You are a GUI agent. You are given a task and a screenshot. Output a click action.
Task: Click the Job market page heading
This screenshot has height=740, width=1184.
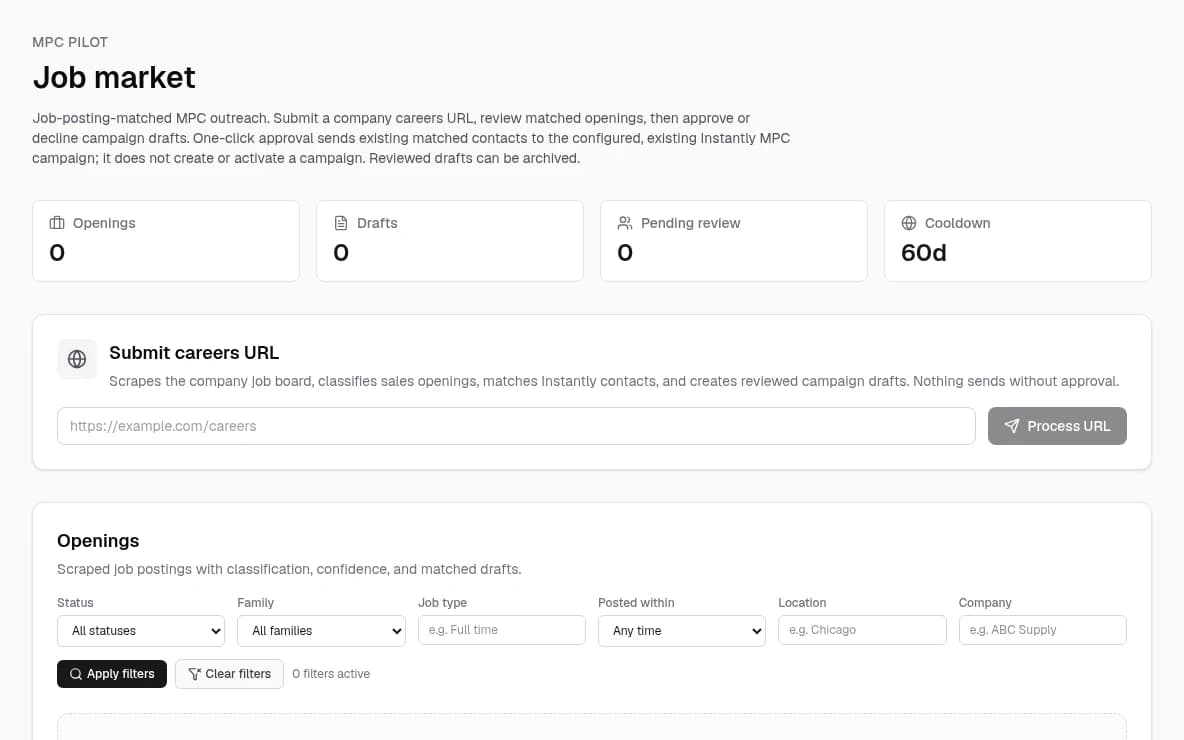(x=114, y=78)
